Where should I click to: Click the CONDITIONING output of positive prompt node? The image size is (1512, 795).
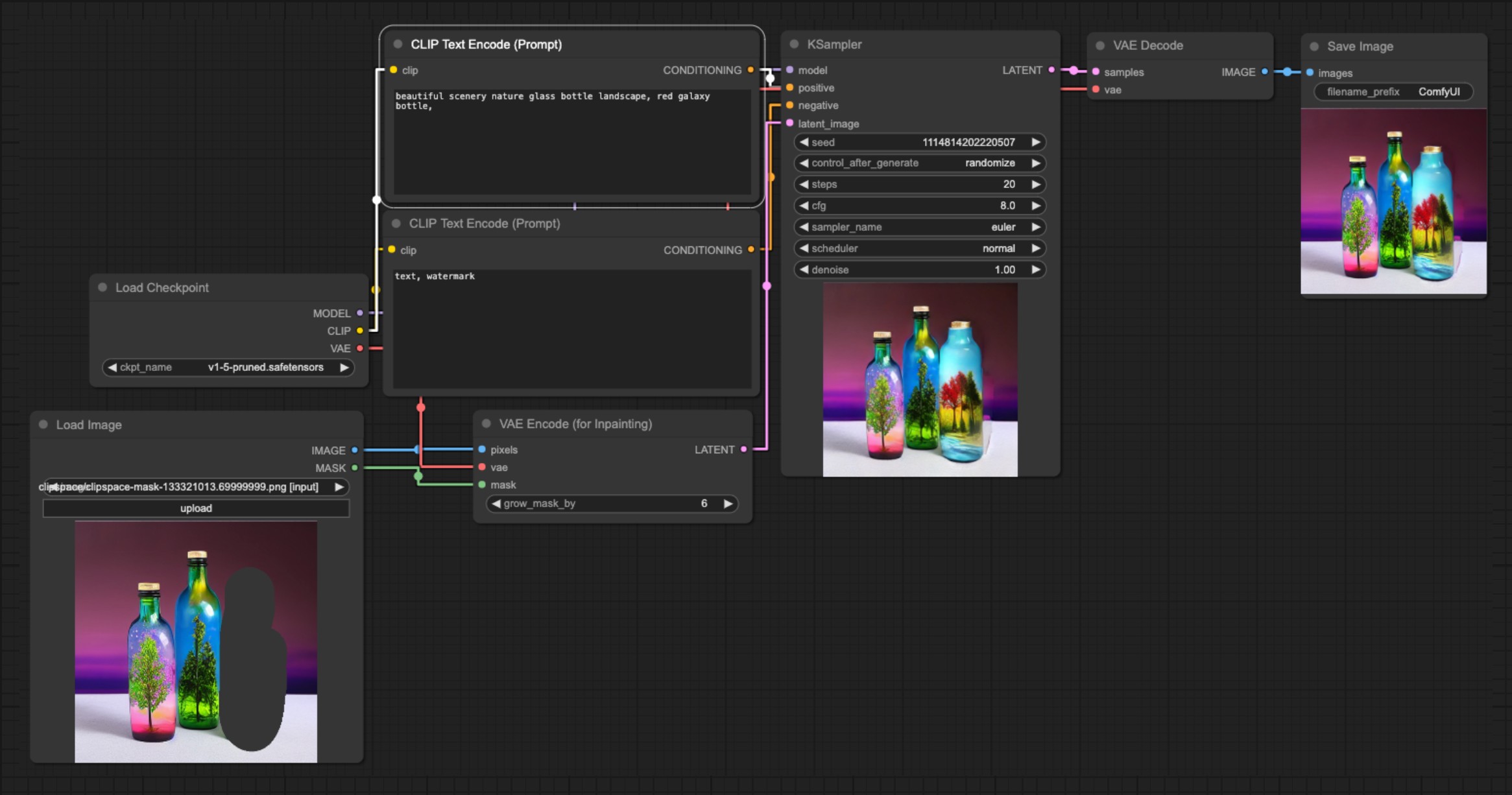[x=750, y=69]
